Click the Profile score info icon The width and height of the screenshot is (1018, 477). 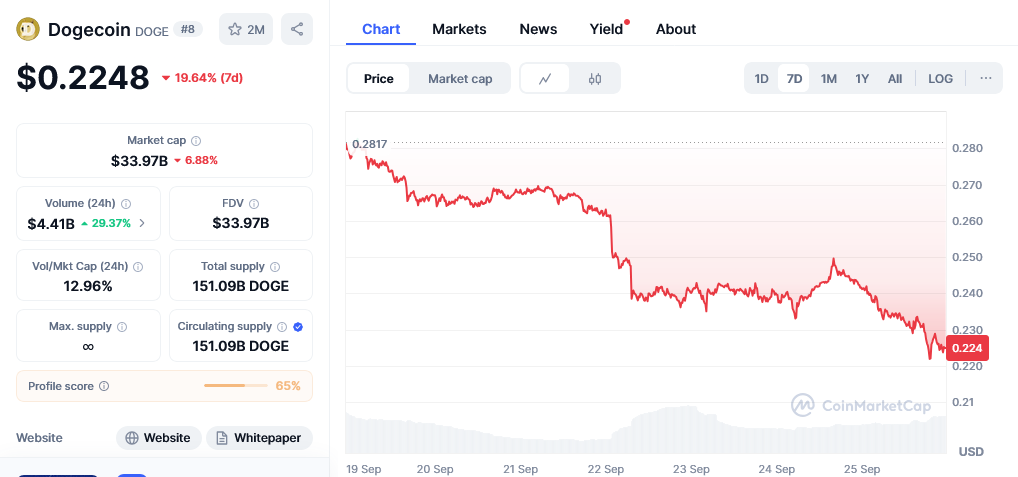104,386
